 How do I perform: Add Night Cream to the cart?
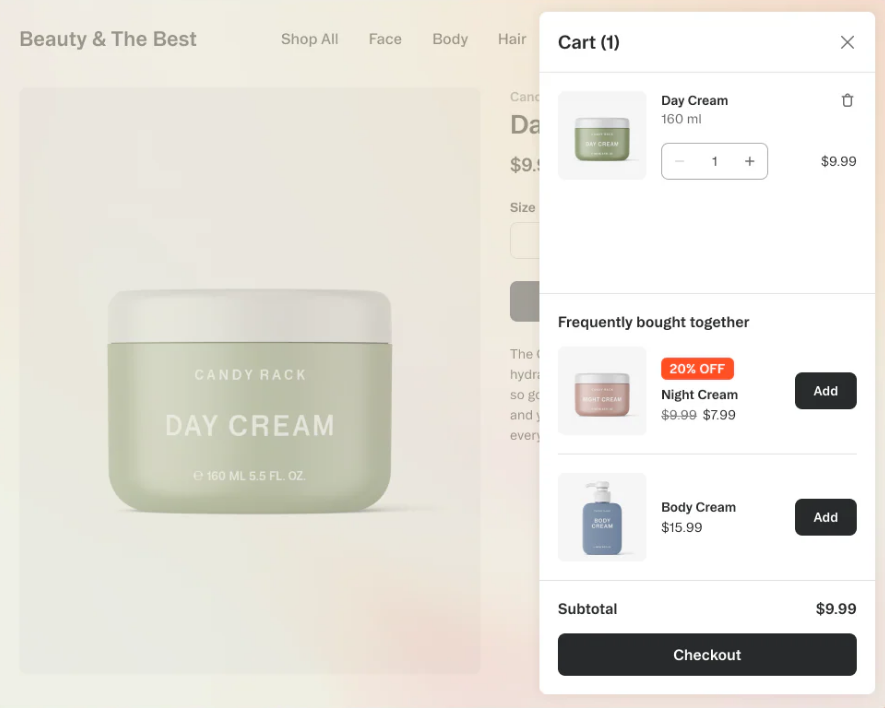pos(826,391)
